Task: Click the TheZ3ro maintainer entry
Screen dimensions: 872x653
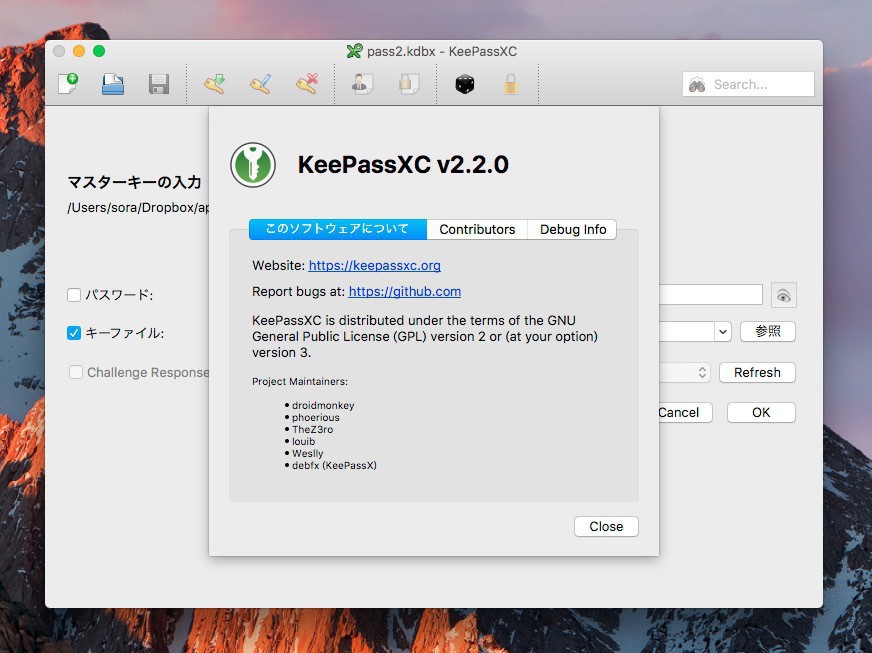Action: (313, 429)
